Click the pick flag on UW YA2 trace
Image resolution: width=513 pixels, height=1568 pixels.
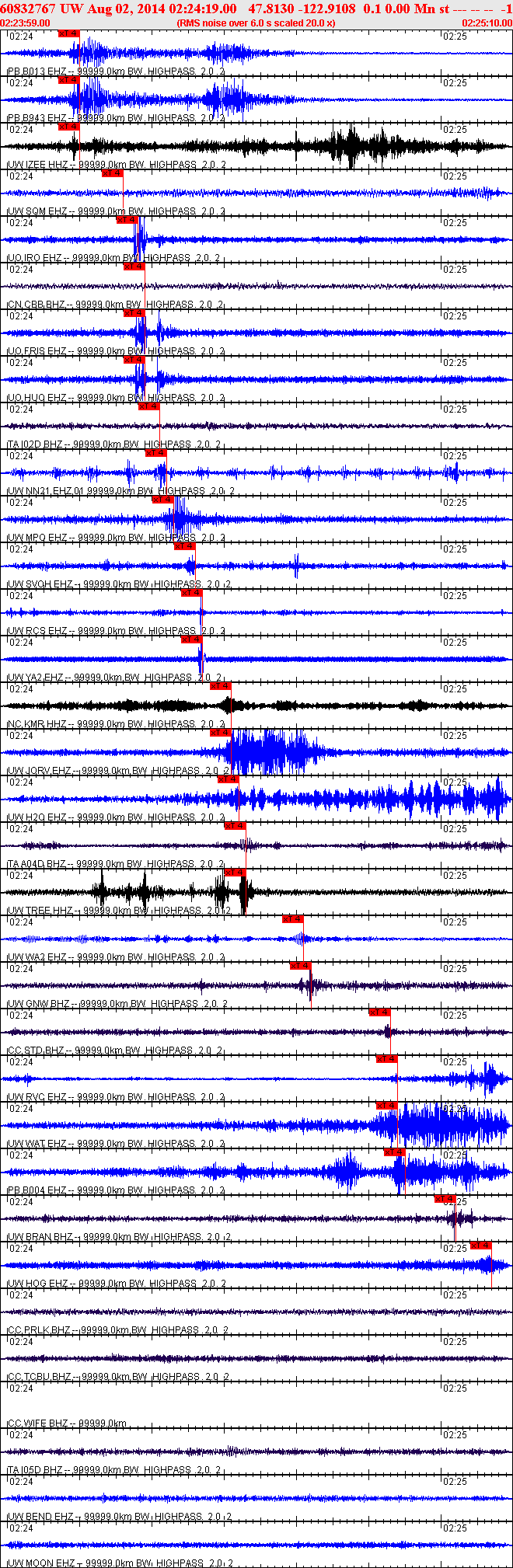click(192, 639)
